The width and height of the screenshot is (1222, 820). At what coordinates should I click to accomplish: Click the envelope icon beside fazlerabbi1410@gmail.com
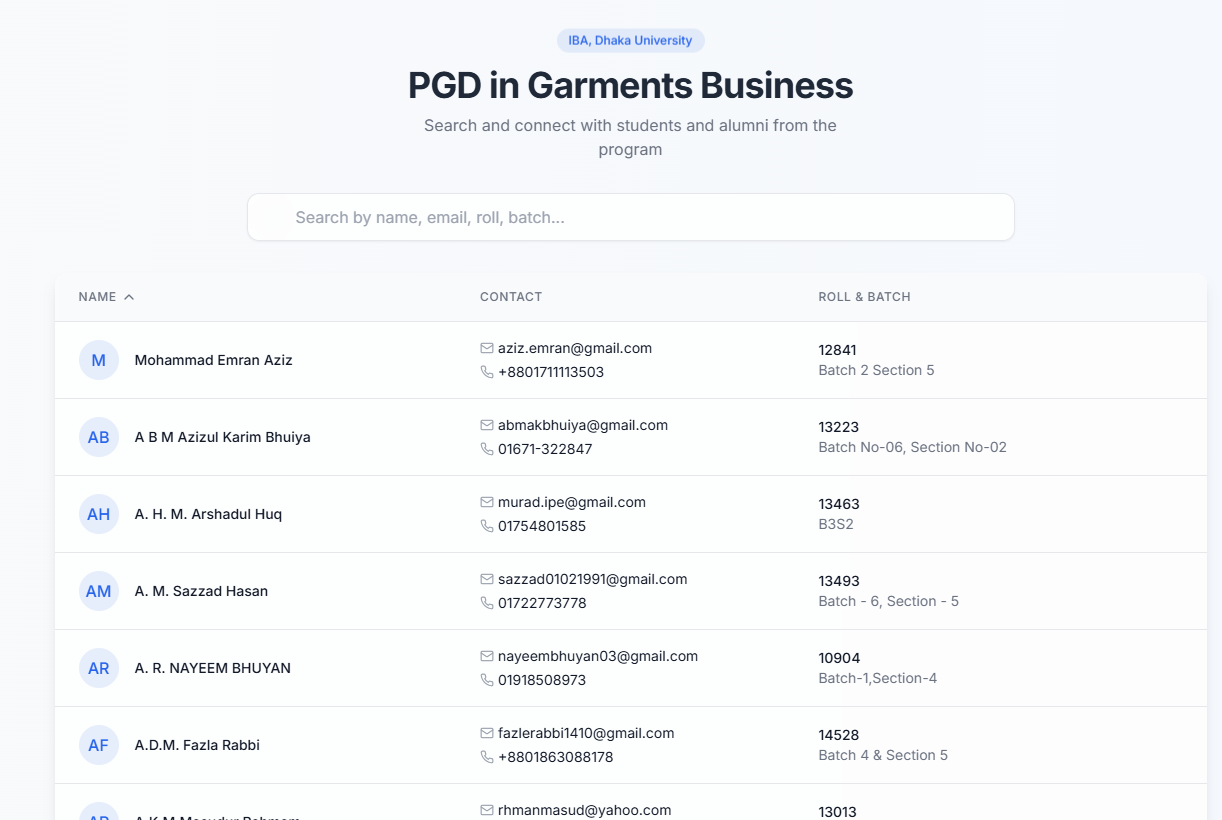click(487, 733)
